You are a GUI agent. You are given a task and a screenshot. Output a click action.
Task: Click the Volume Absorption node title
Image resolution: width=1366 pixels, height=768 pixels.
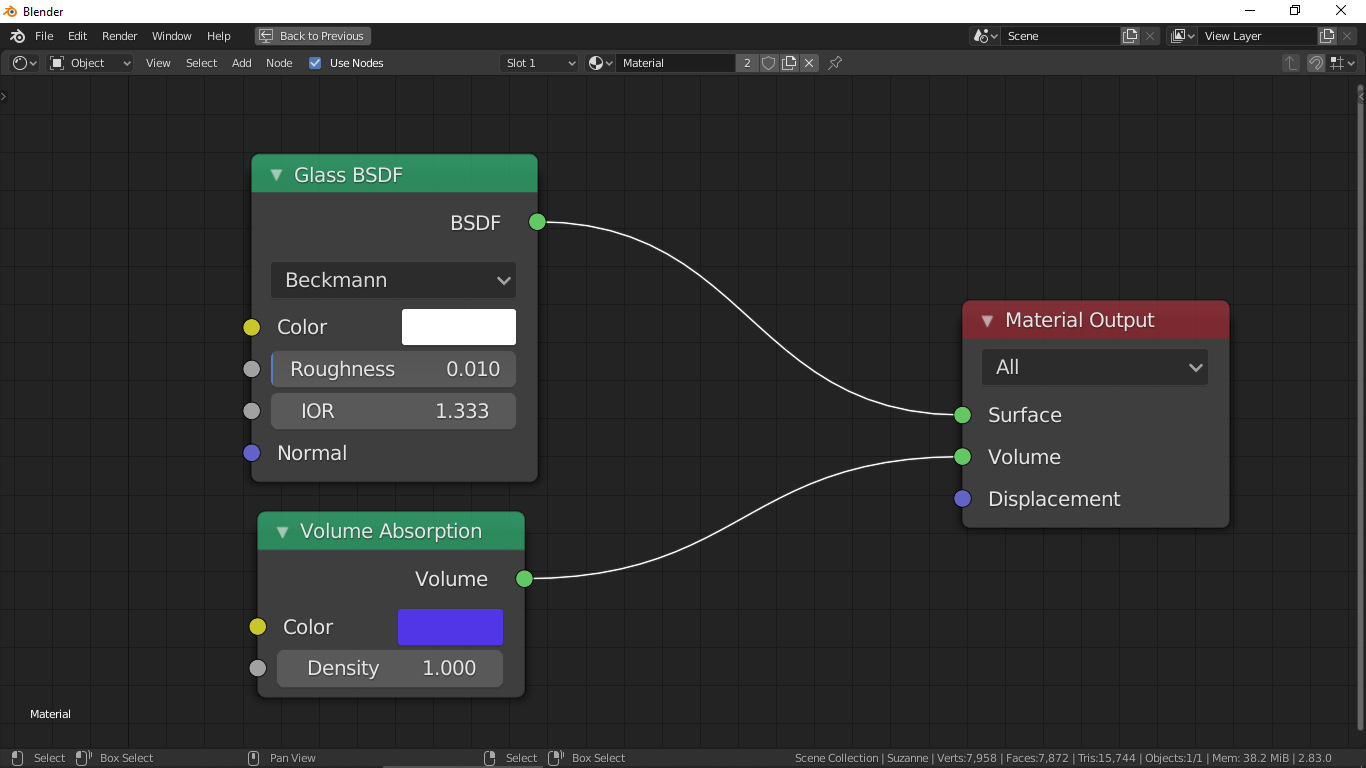(391, 531)
